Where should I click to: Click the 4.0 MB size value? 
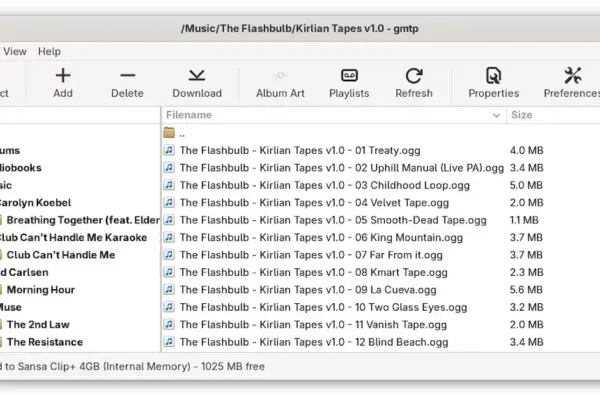[527, 150]
